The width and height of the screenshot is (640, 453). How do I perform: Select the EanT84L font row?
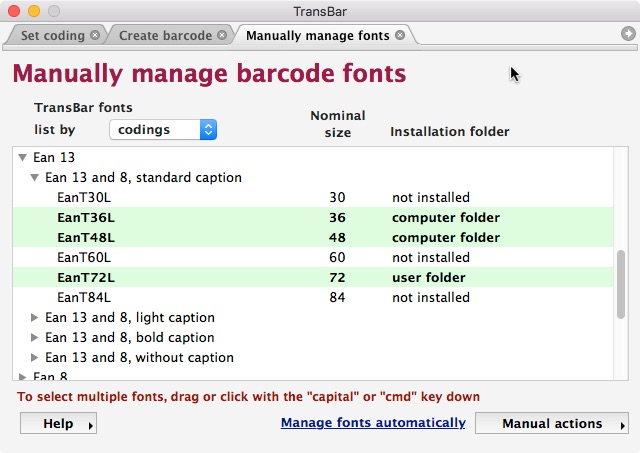[x=313, y=297]
